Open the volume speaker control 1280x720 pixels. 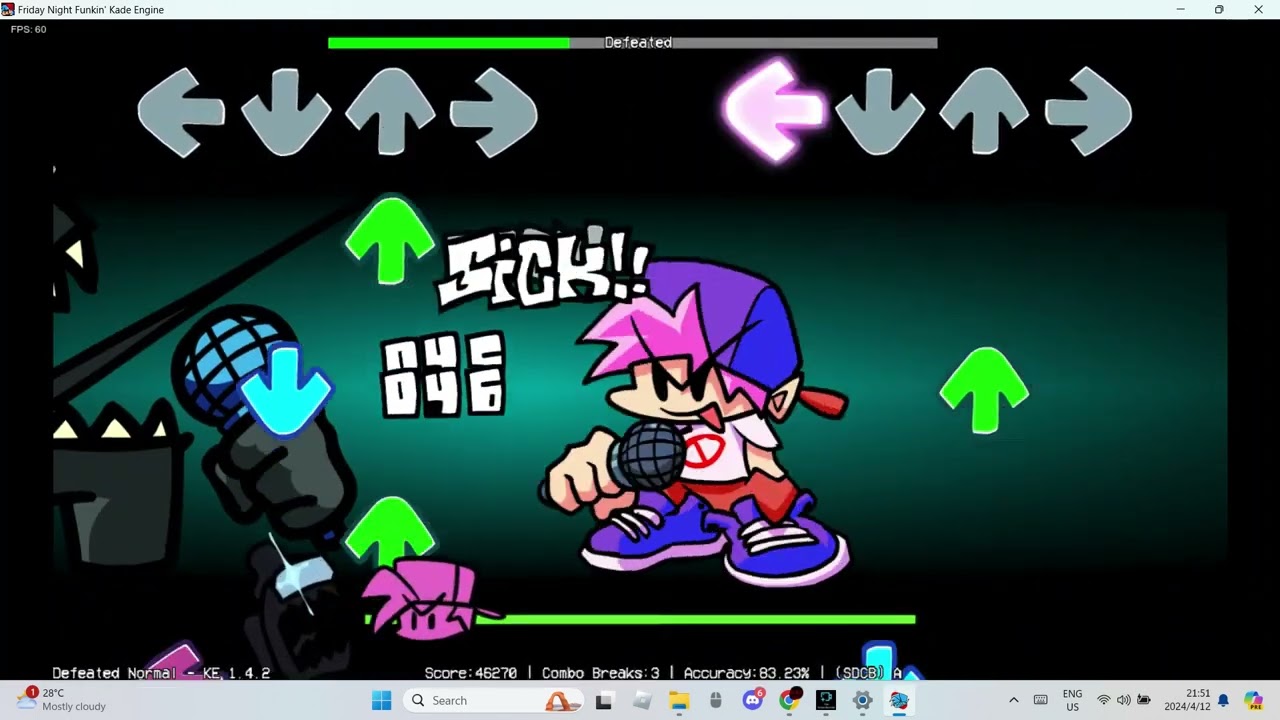(x=1124, y=700)
